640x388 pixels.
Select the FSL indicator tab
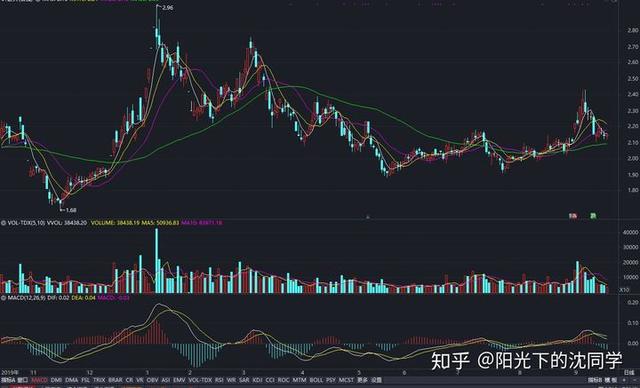[x=85, y=380]
